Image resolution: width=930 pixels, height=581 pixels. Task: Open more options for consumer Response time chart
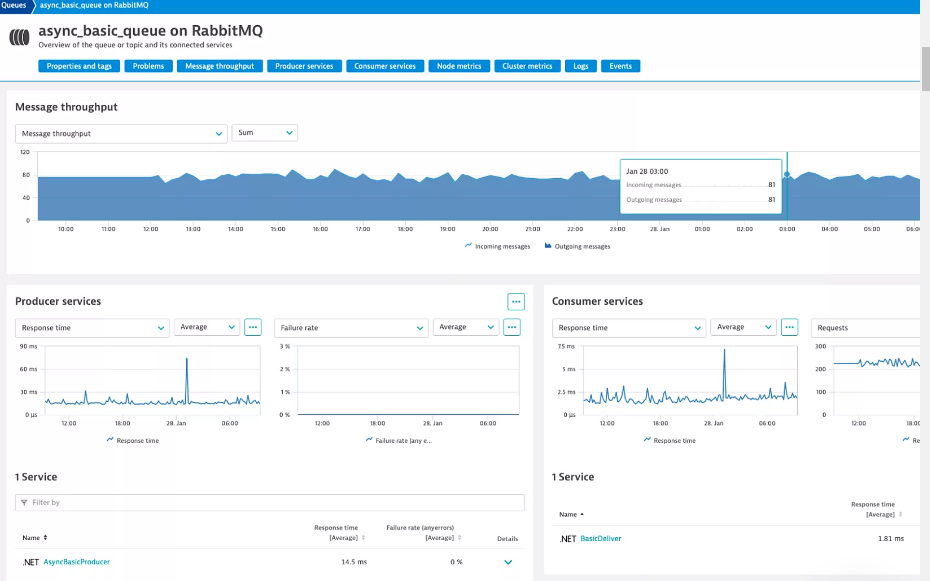point(789,327)
